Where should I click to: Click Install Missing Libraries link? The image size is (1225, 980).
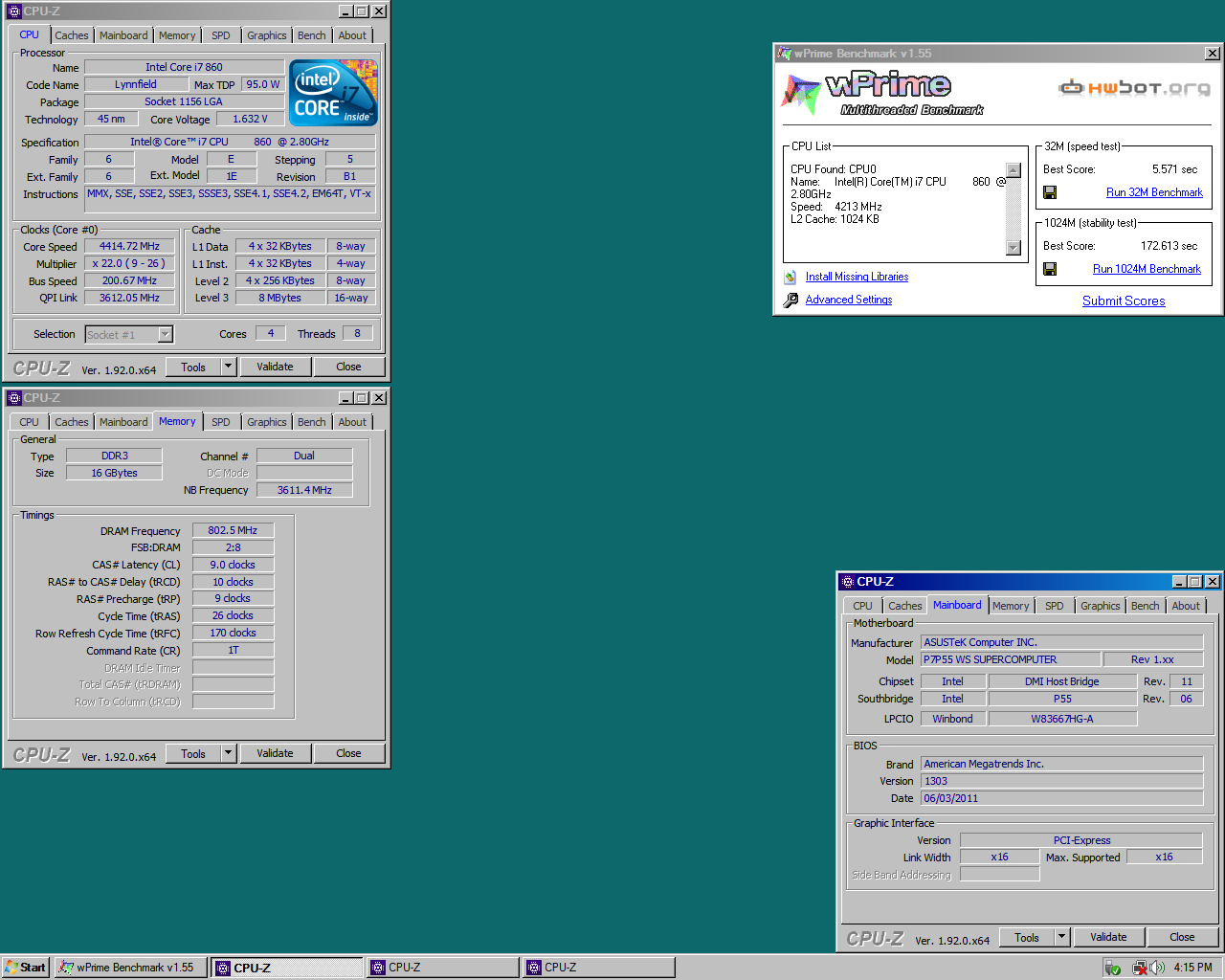[857, 277]
